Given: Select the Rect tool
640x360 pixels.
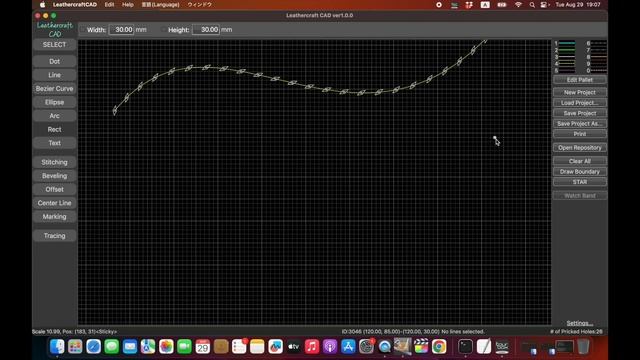Looking at the screenshot, I should 54,129.
